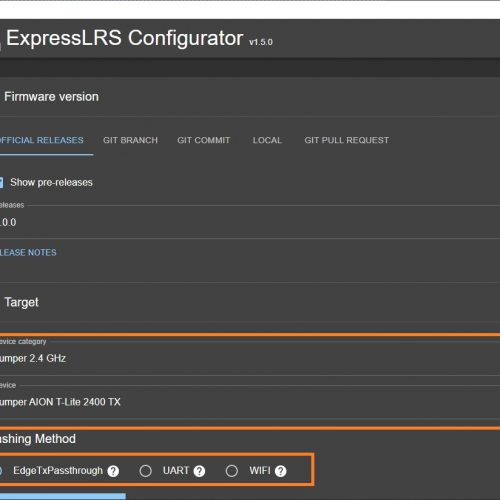The image size is (500, 500).
Task: Open the Release Notes link
Action: click(x=28, y=253)
